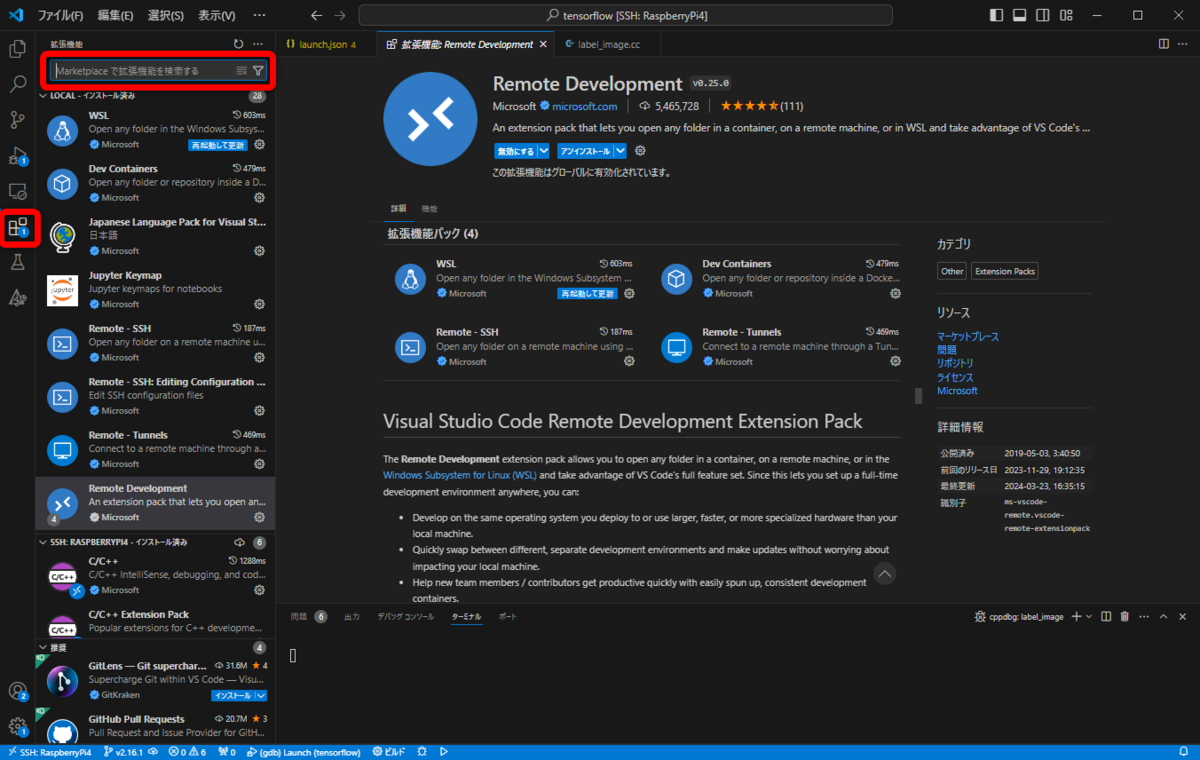Viewport: 1200px width, 760px height.
Task: Kill terminal with the trash icon
Action: 1124,617
